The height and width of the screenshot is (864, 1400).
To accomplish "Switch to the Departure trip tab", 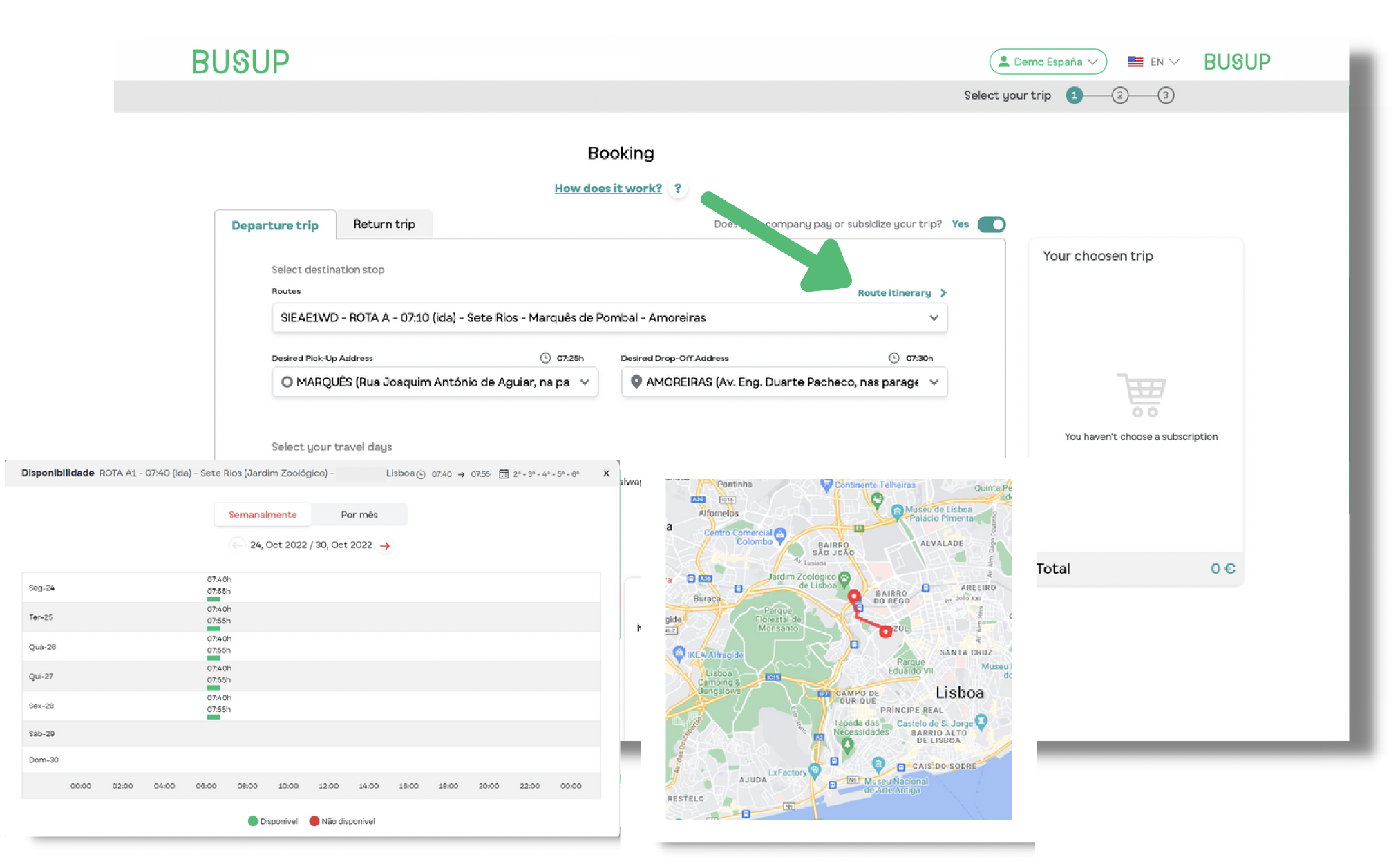I will tap(275, 225).
